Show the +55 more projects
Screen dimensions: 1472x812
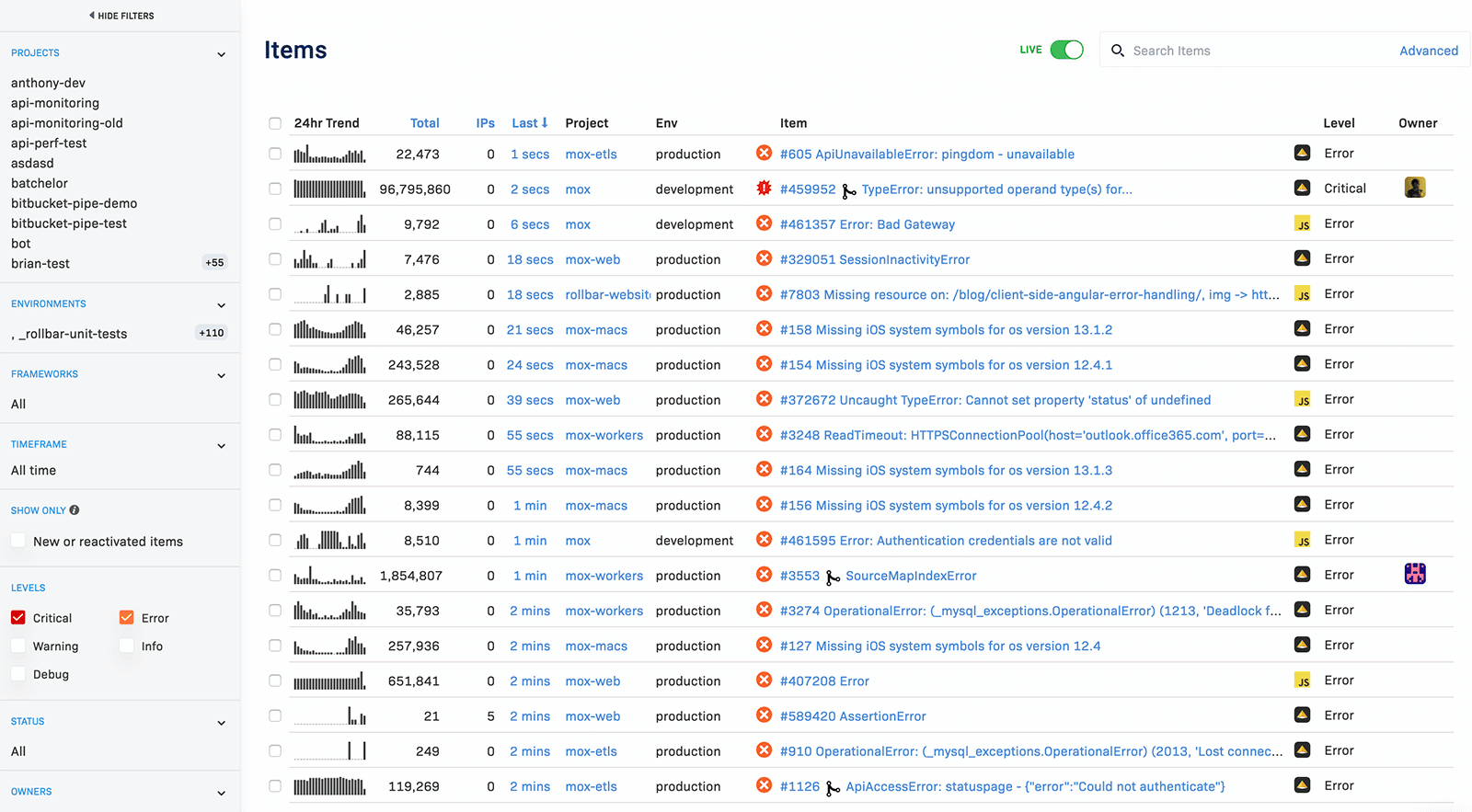[214, 262]
